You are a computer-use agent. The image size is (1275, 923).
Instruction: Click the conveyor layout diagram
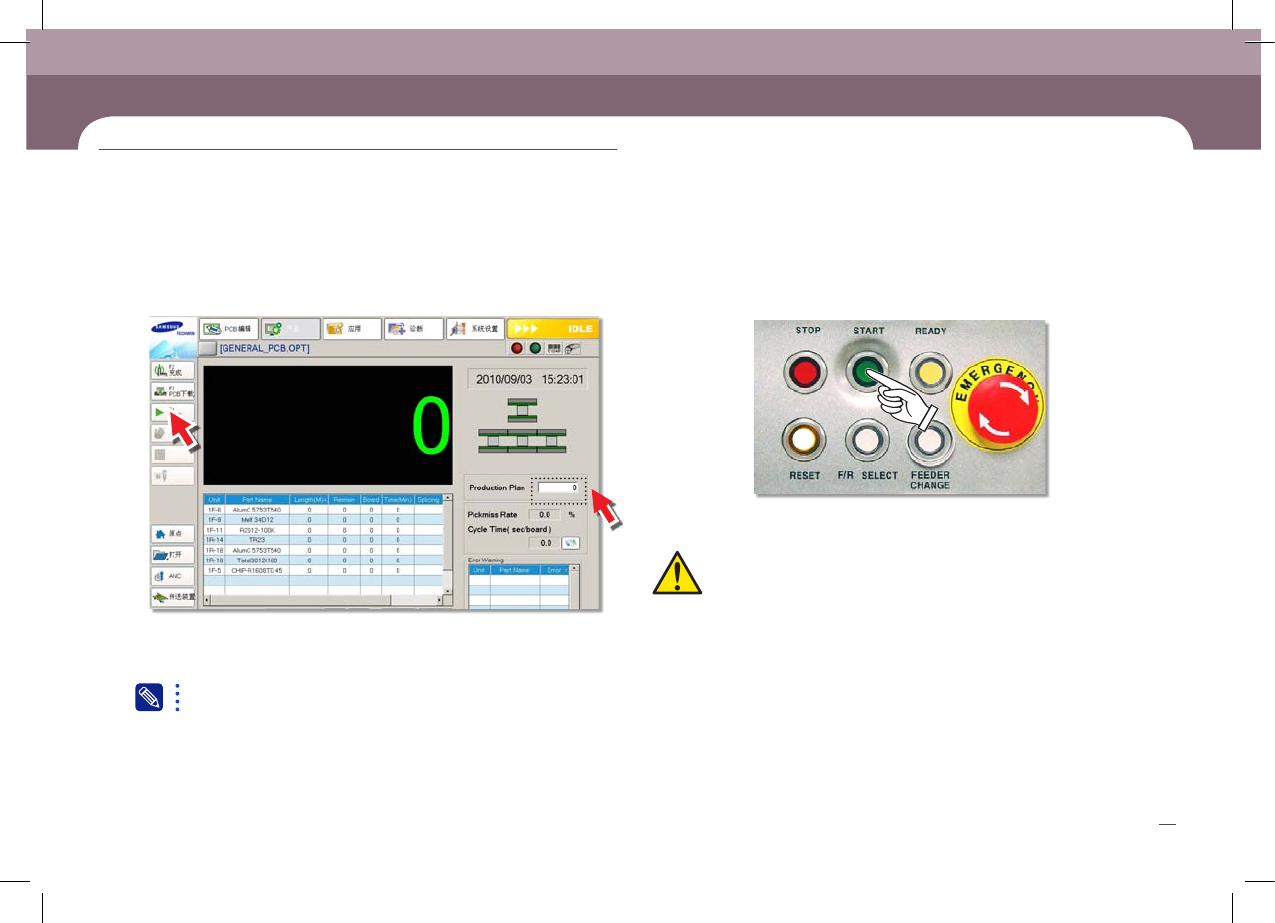[520, 425]
